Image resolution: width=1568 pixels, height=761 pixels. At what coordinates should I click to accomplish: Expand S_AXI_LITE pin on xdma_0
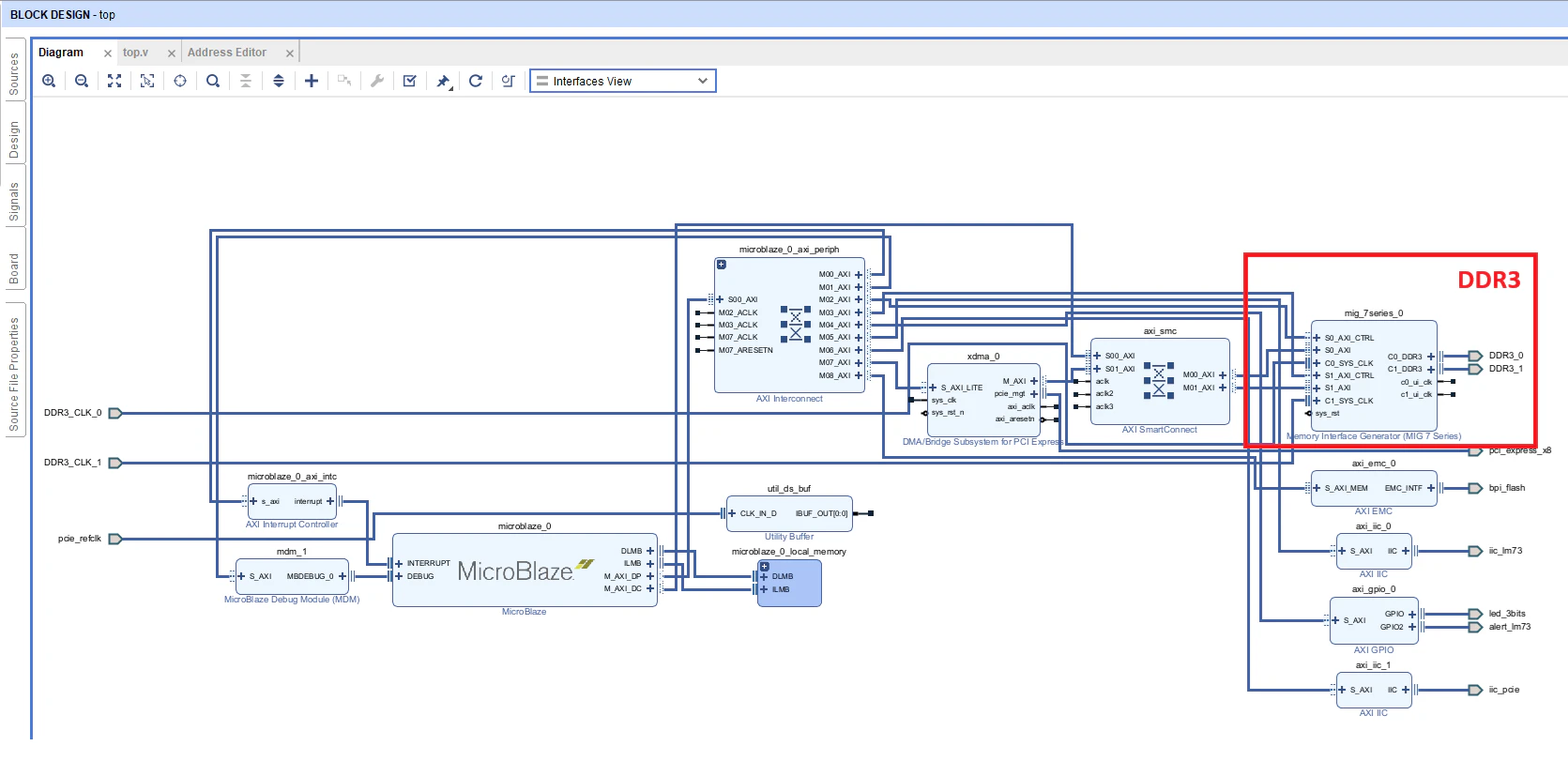coord(933,388)
